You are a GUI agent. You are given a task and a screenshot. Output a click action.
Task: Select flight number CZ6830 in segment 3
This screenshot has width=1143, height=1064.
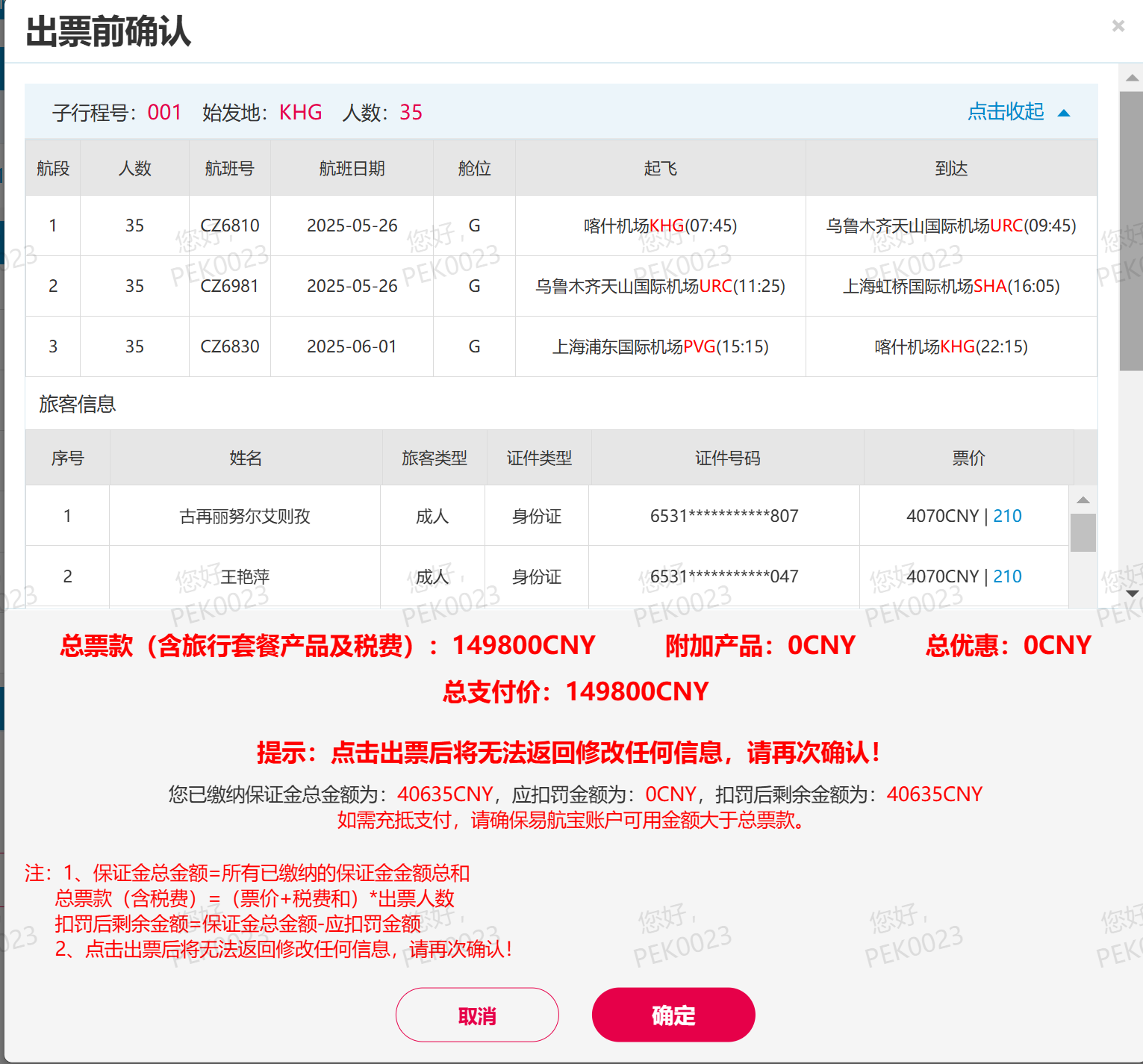(230, 346)
